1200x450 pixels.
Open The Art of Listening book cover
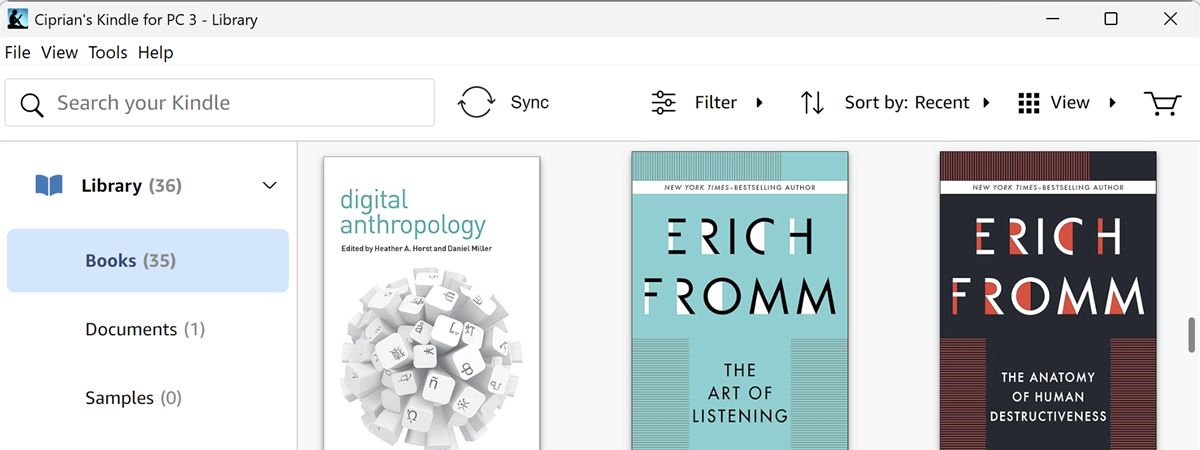tap(740, 300)
